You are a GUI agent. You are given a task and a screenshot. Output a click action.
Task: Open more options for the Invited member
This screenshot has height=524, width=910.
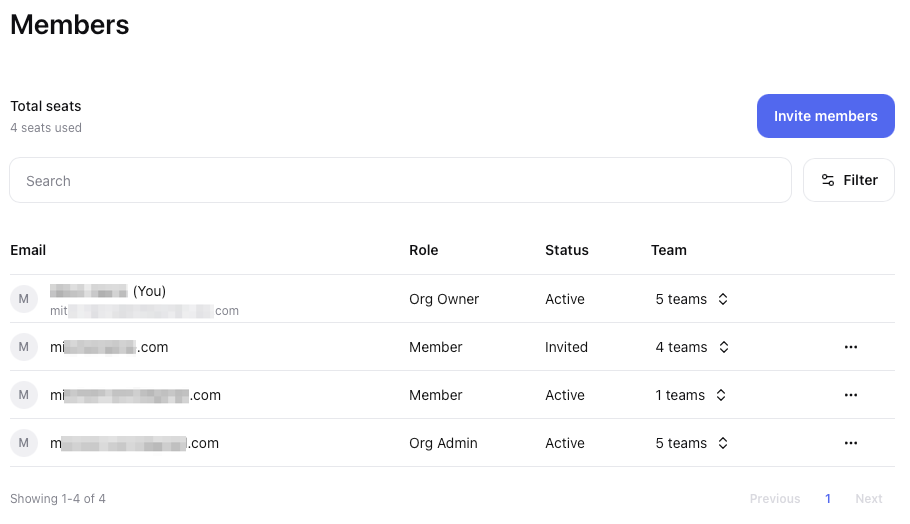(x=851, y=347)
